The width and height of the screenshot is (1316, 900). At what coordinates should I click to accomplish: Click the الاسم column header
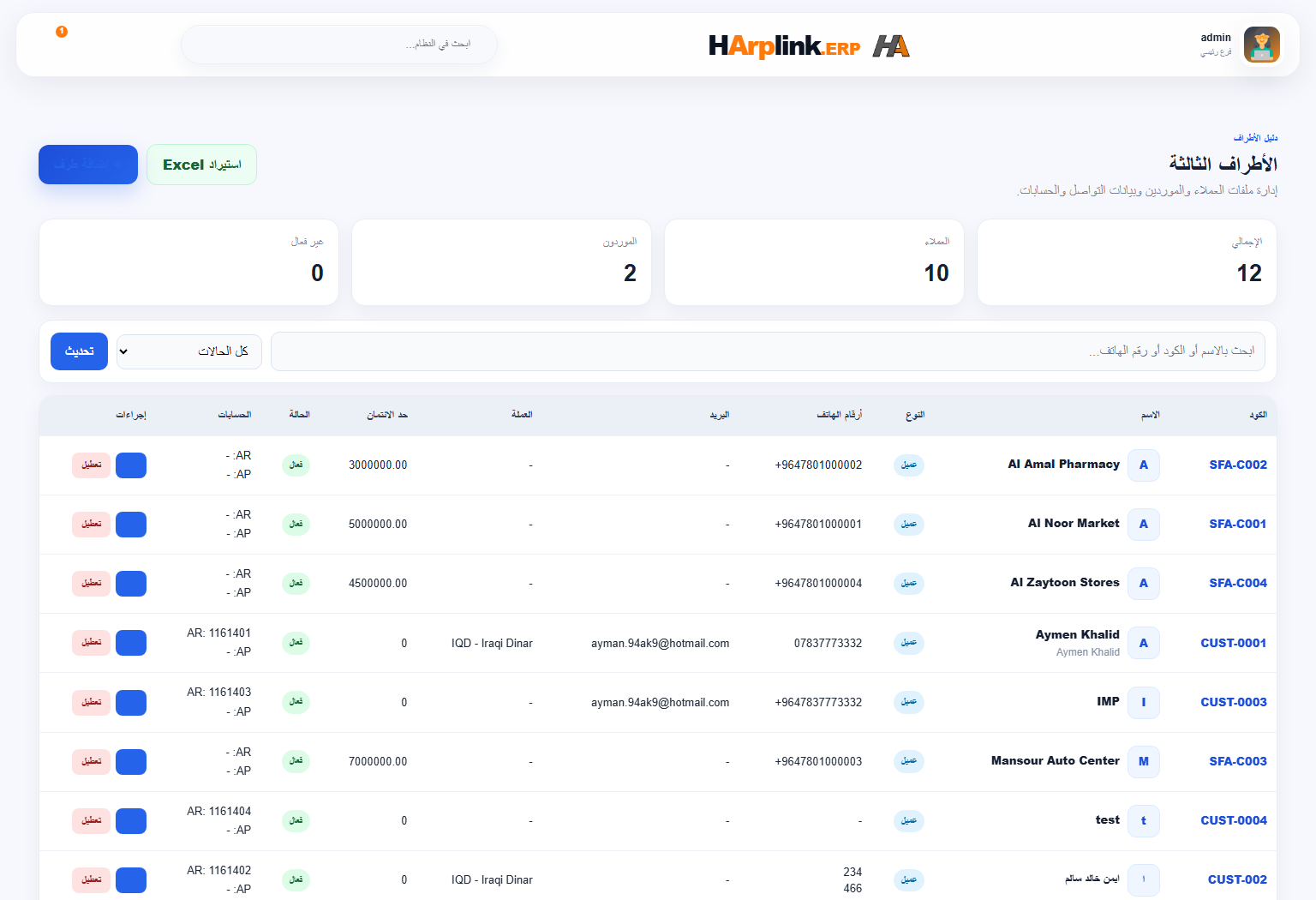click(x=1150, y=415)
